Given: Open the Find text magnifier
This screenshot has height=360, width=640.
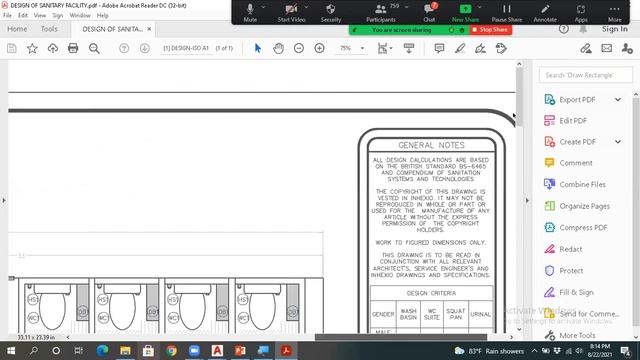Looking at the screenshot, I should (x=94, y=49).
